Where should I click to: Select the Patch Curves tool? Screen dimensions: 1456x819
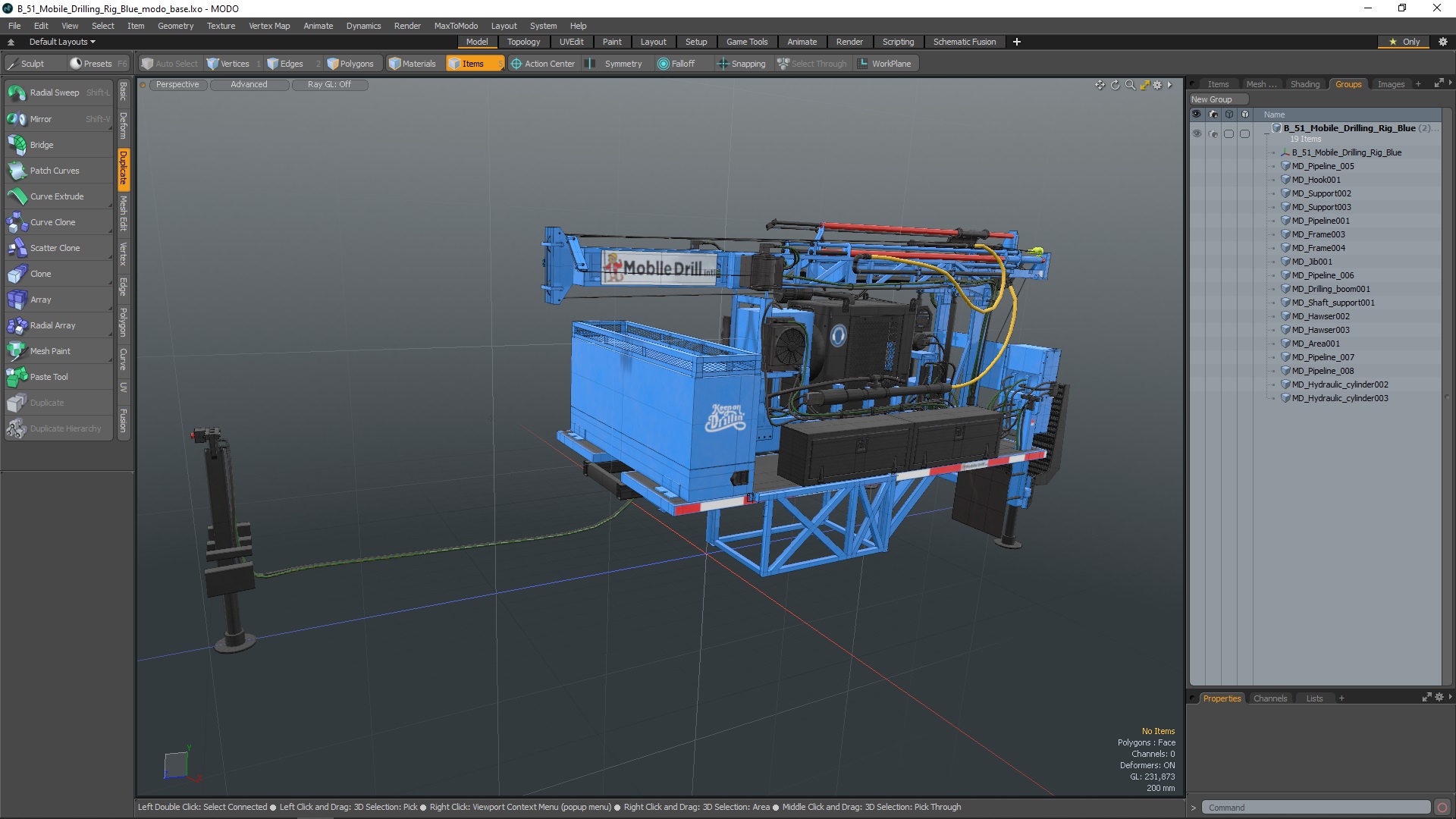pyautogui.click(x=58, y=171)
